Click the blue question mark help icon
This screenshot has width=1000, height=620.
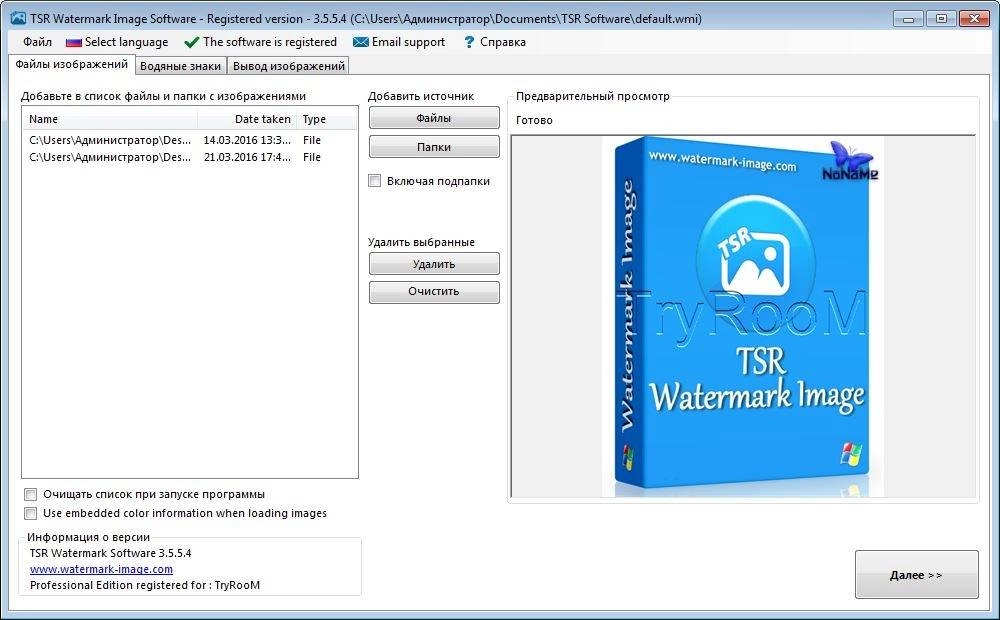point(469,42)
